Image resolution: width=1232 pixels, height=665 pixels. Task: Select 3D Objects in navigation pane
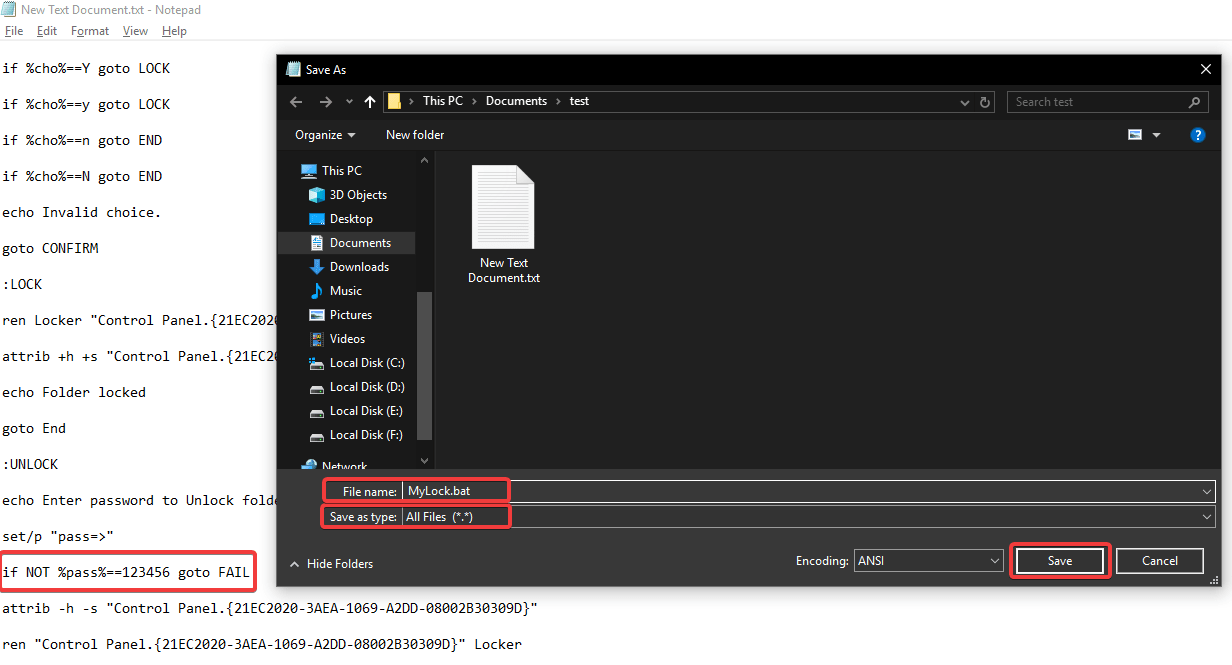click(x=357, y=195)
